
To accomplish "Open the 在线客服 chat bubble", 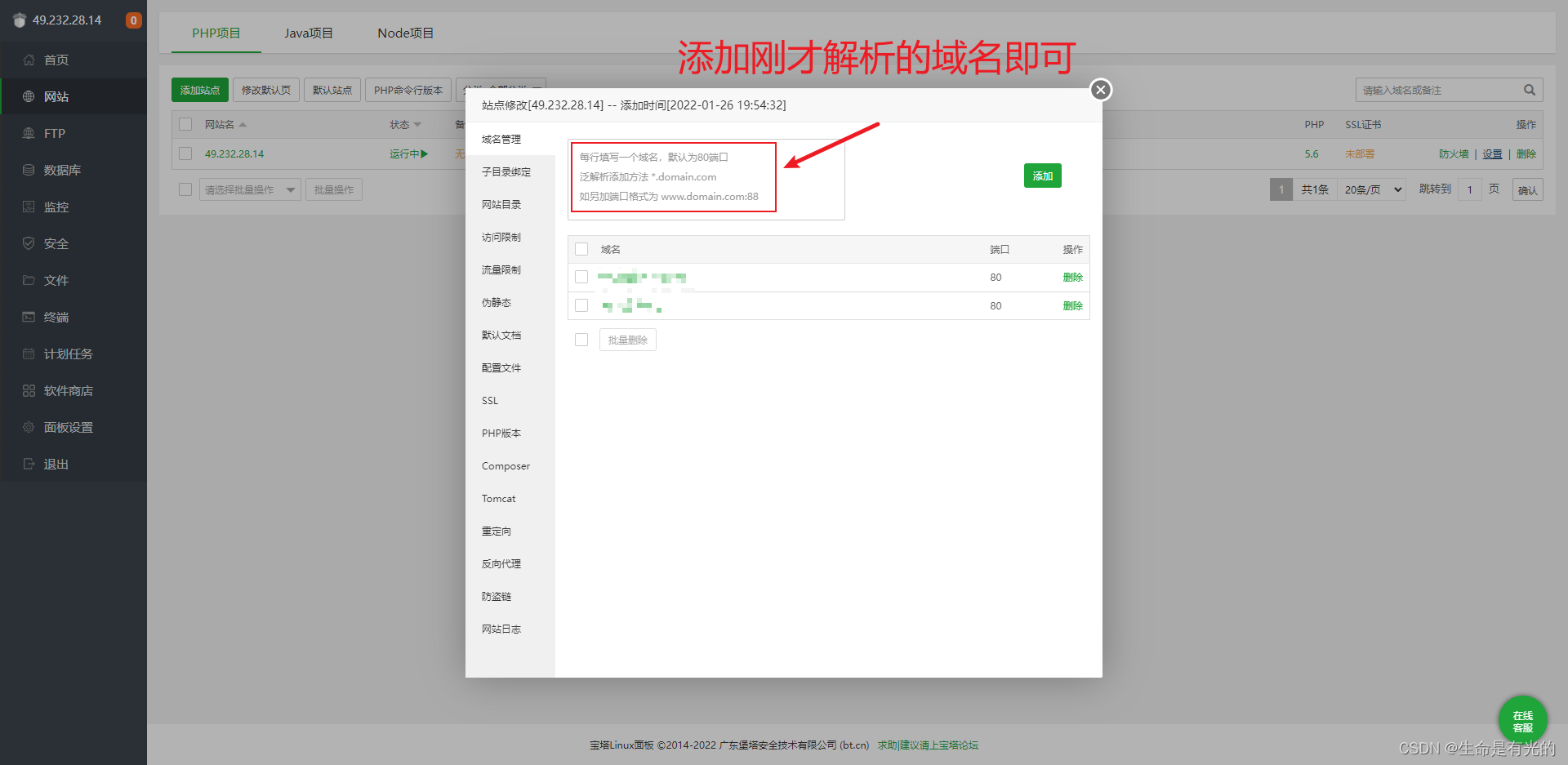I will [1522, 720].
